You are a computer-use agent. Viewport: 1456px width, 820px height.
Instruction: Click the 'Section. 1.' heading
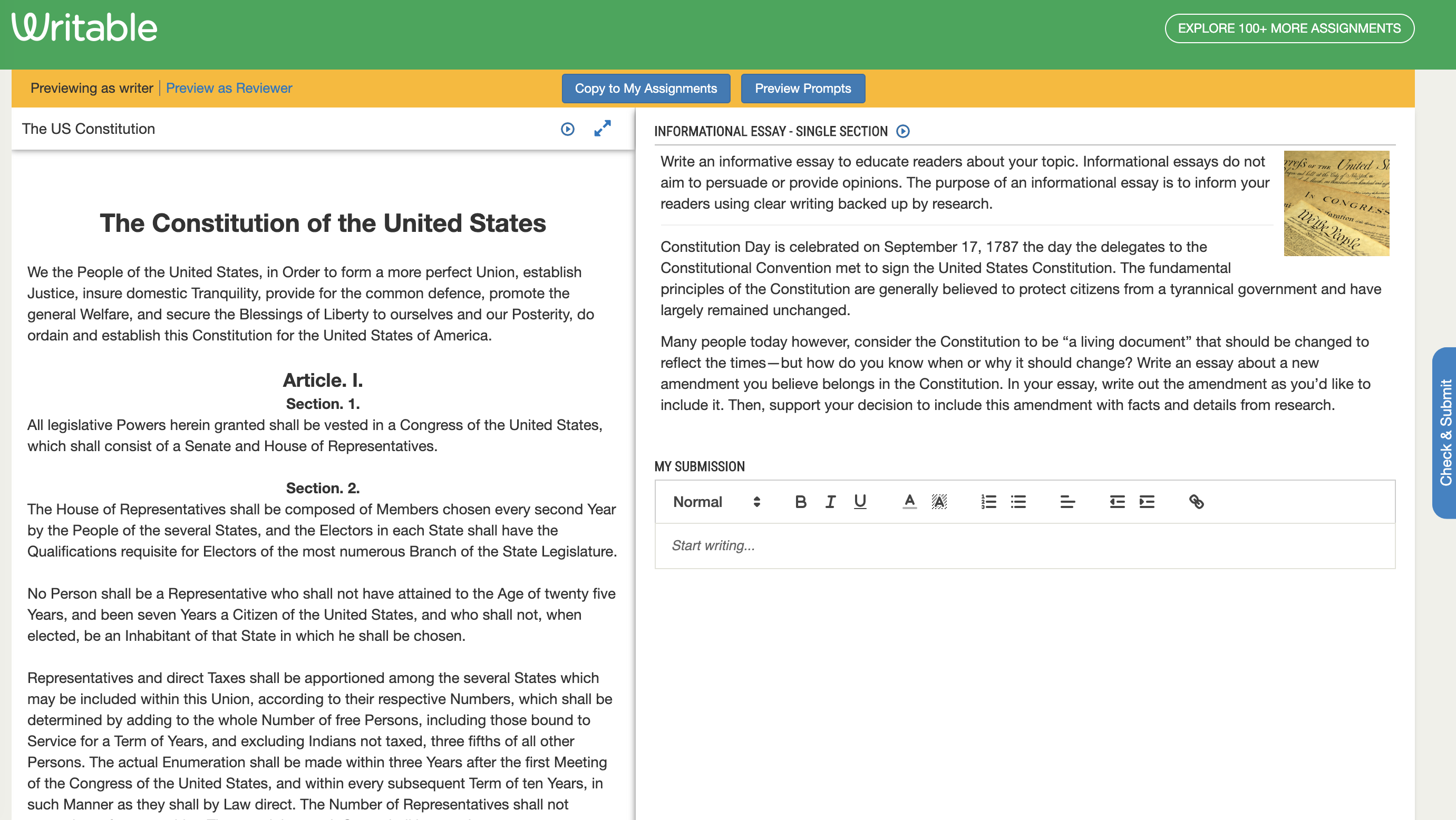[x=323, y=404]
